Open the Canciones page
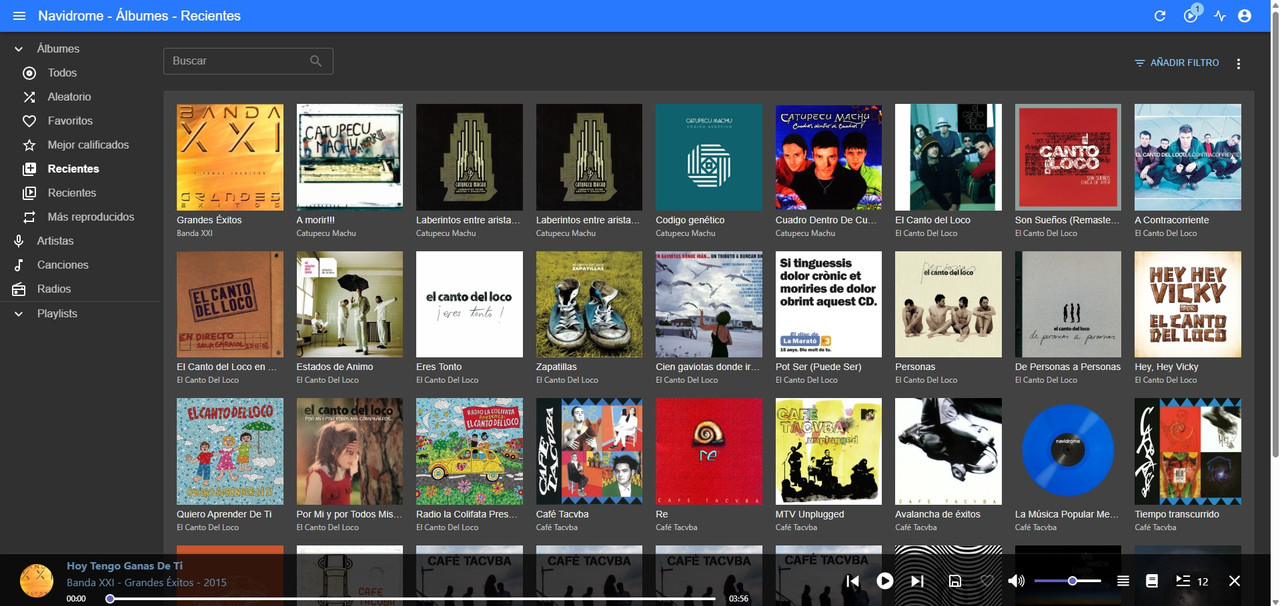This screenshot has height=606, width=1280. pyautogui.click(x=80, y=265)
